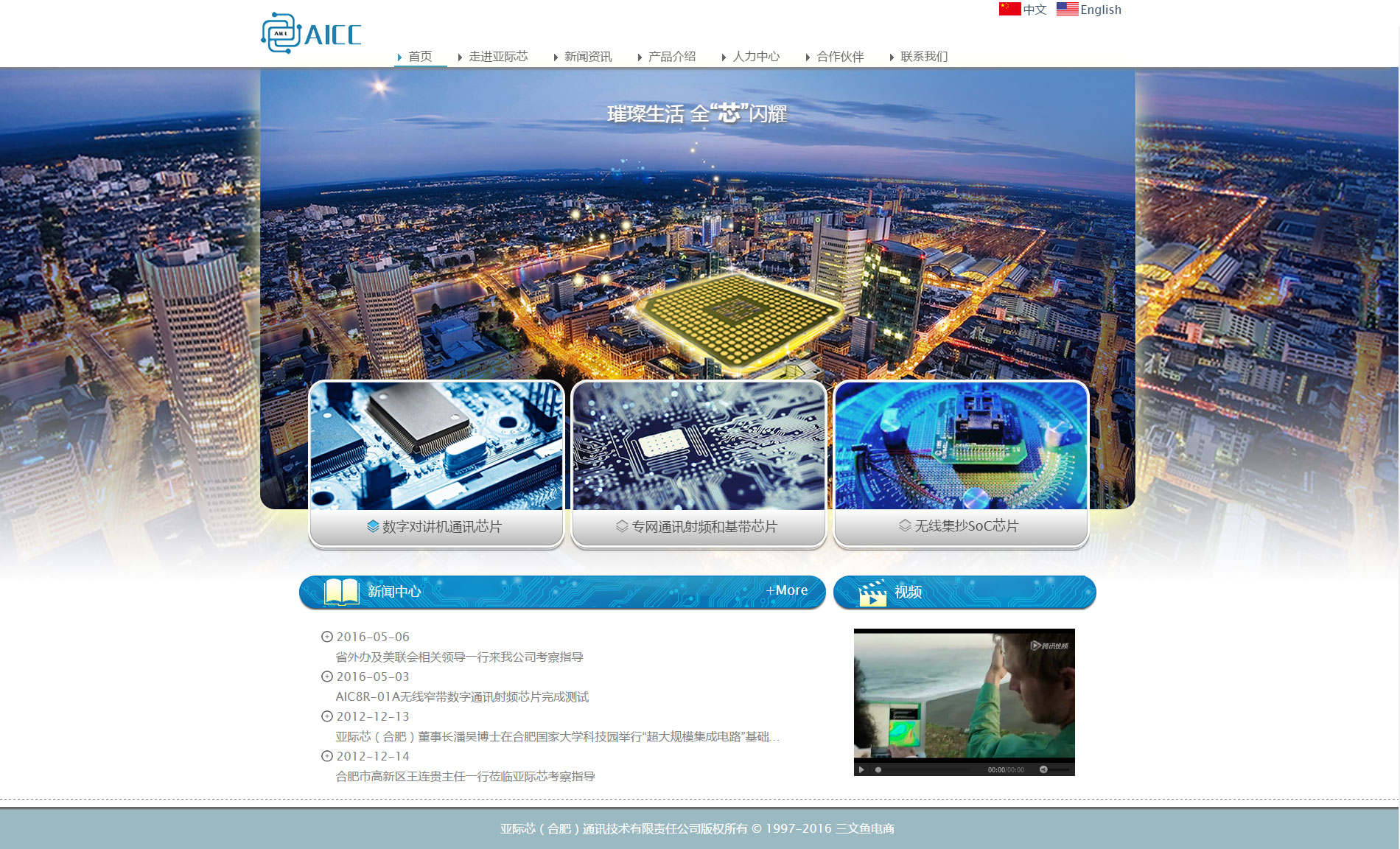Switch language to English
The image size is (1400, 849).
(1100, 10)
